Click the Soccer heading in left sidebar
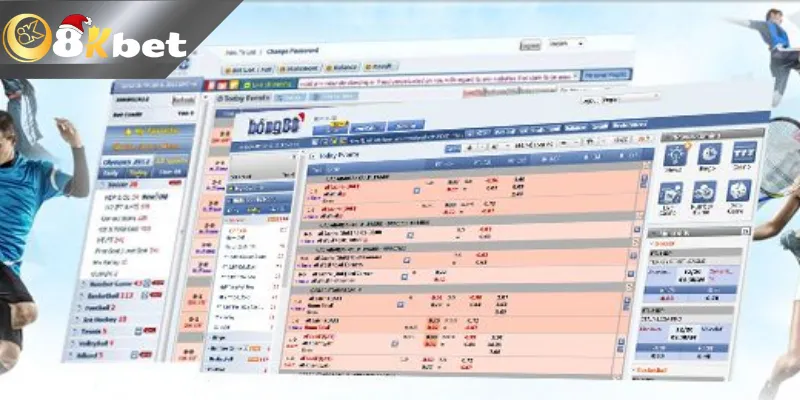This screenshot has height=400, width=800. [121, 184]
